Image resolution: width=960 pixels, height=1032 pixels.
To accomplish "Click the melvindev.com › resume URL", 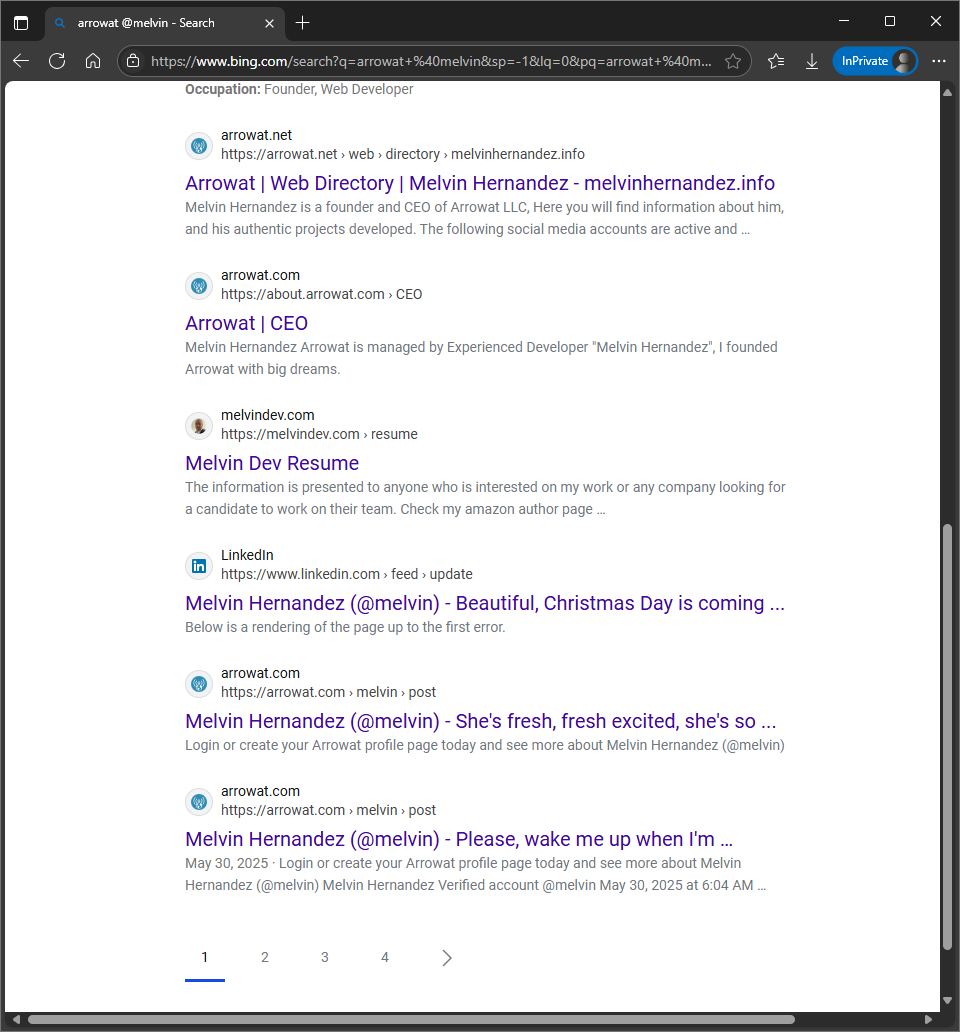I will pos(319,434).
